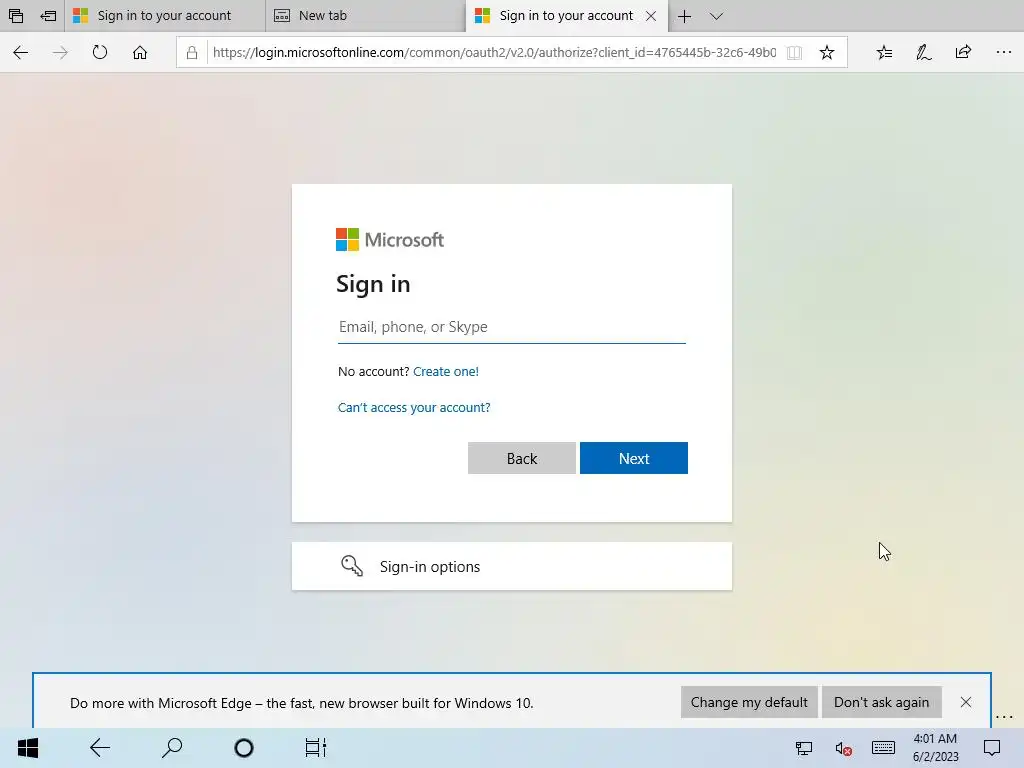The width and height of the screenshot is (1024, 768).
Task: Click the Next button
Action: tap(633, 458)
